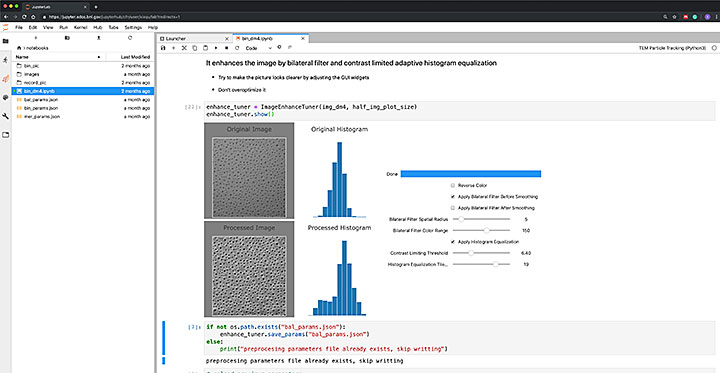The image size is (720, 373).
Task: Open the Code cell type dropdown
Action: click(x=259, y=48)
